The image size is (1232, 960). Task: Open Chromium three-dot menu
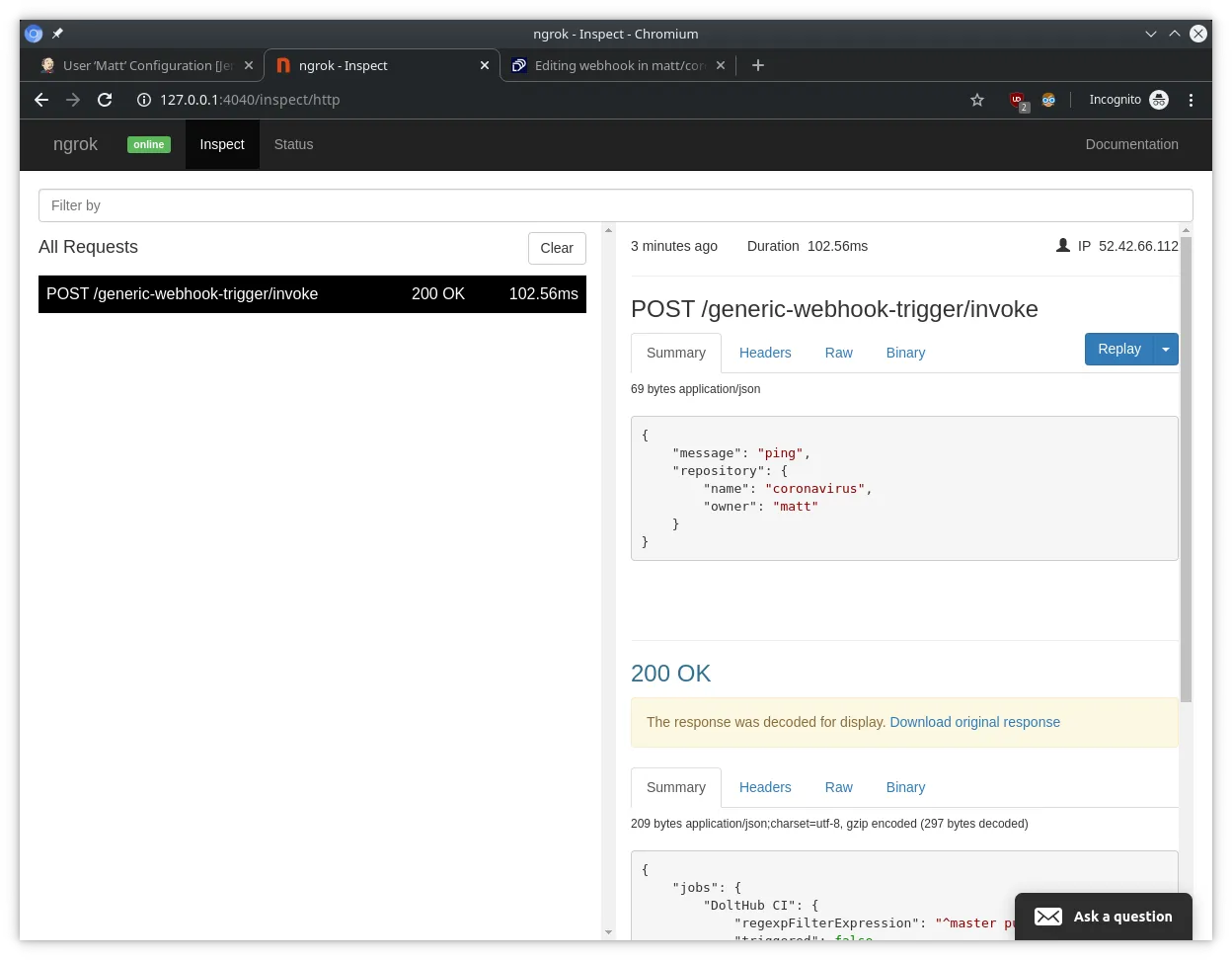coord(1192,100)
